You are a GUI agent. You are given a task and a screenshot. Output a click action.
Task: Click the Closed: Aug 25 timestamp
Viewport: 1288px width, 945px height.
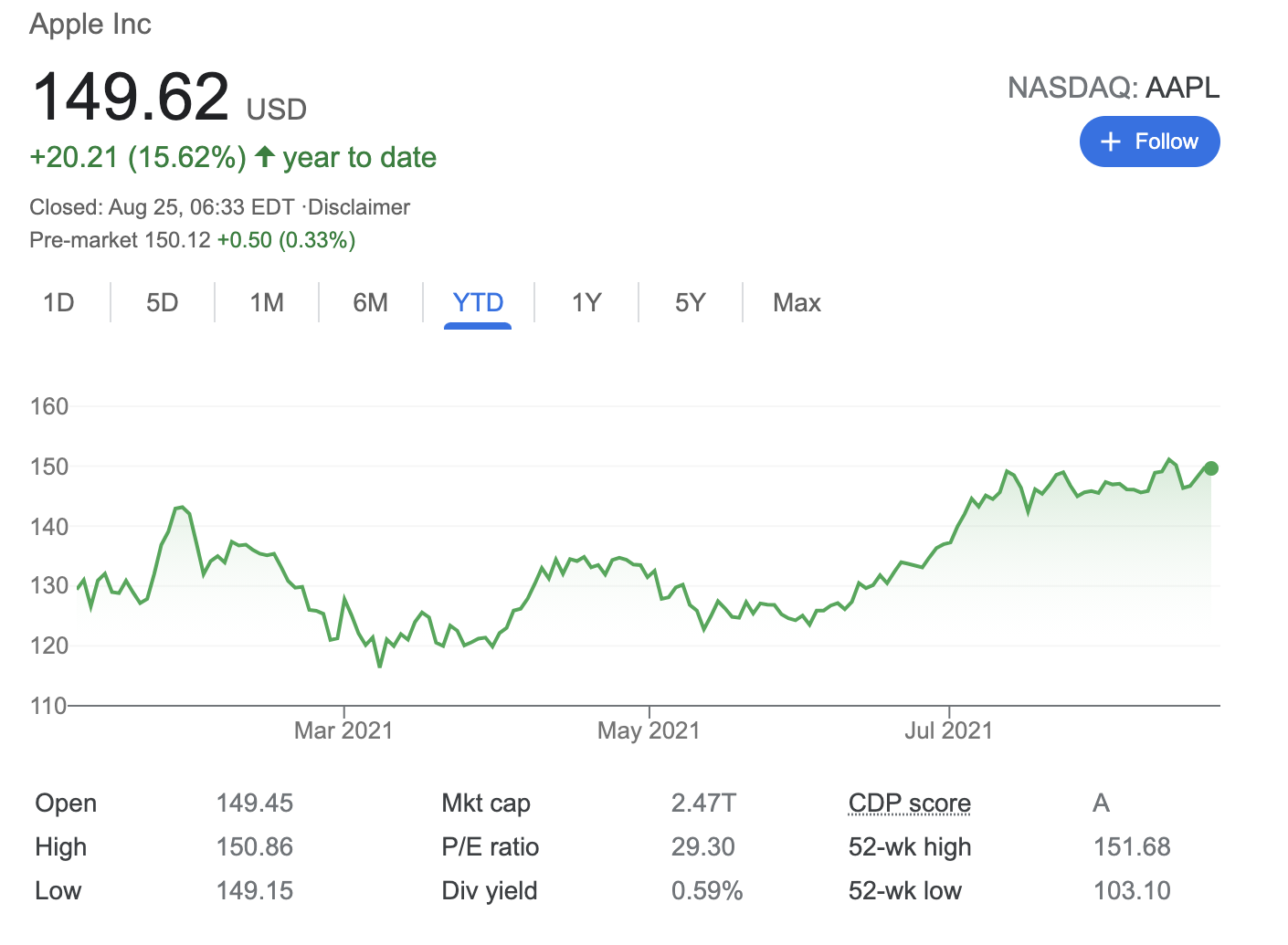pyautogui.click(x=162, y=207)
